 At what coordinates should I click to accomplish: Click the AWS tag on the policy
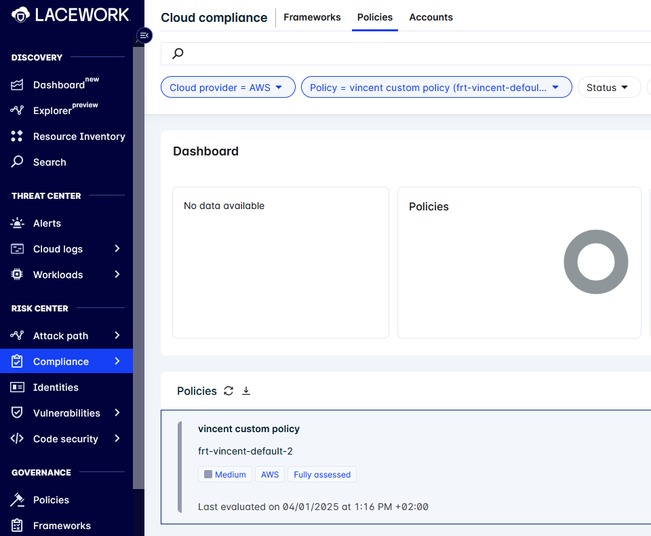click(270, 475)
